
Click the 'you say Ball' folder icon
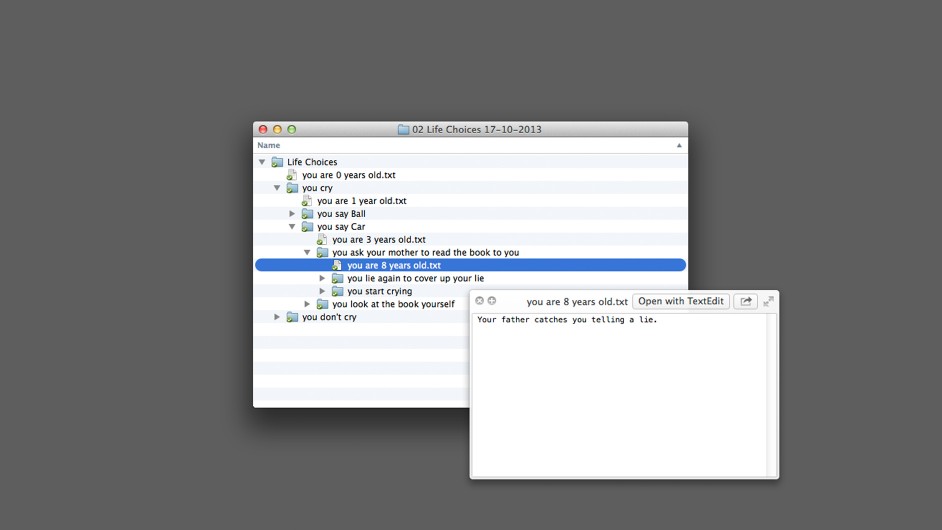pos(307,214)
